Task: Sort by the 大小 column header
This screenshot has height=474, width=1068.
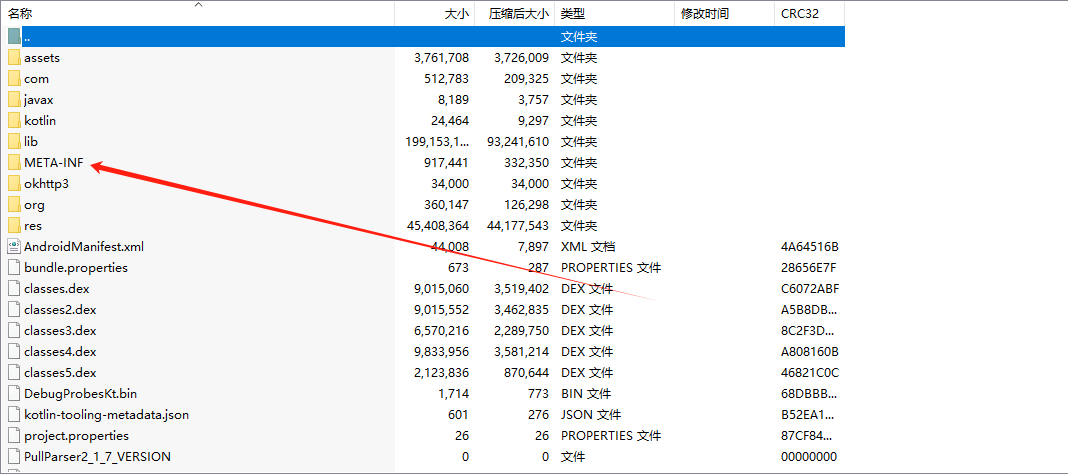Action: point(455,14)
